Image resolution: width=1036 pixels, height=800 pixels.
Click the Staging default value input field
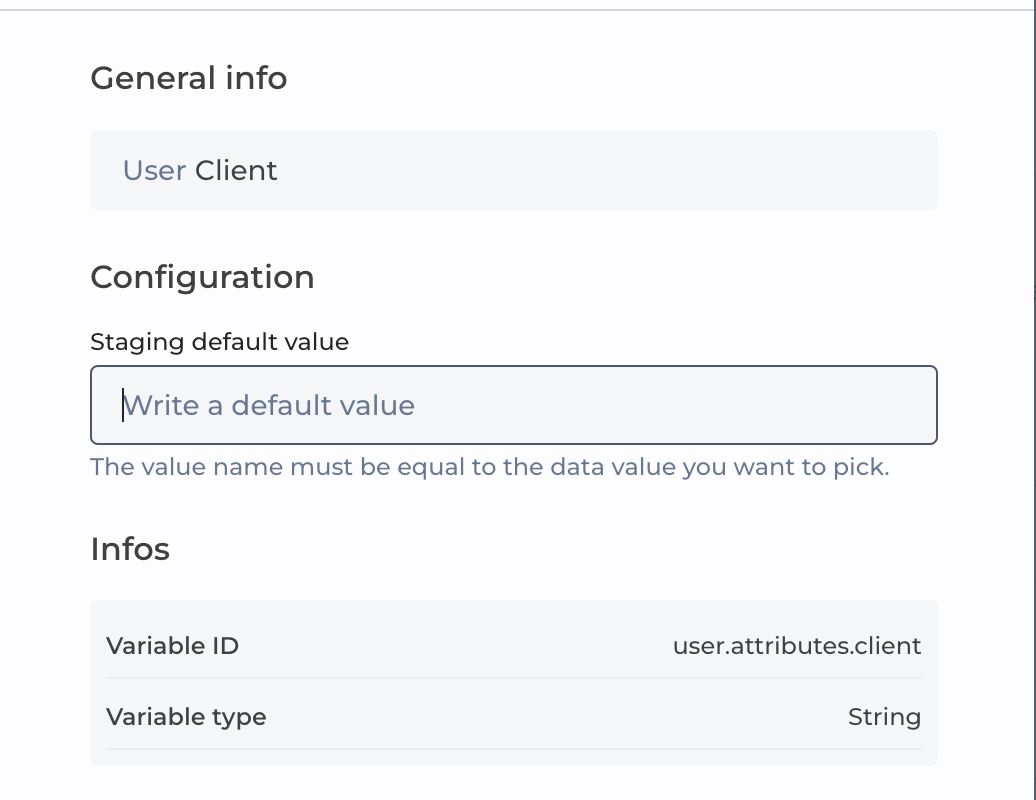pos(513,405)
